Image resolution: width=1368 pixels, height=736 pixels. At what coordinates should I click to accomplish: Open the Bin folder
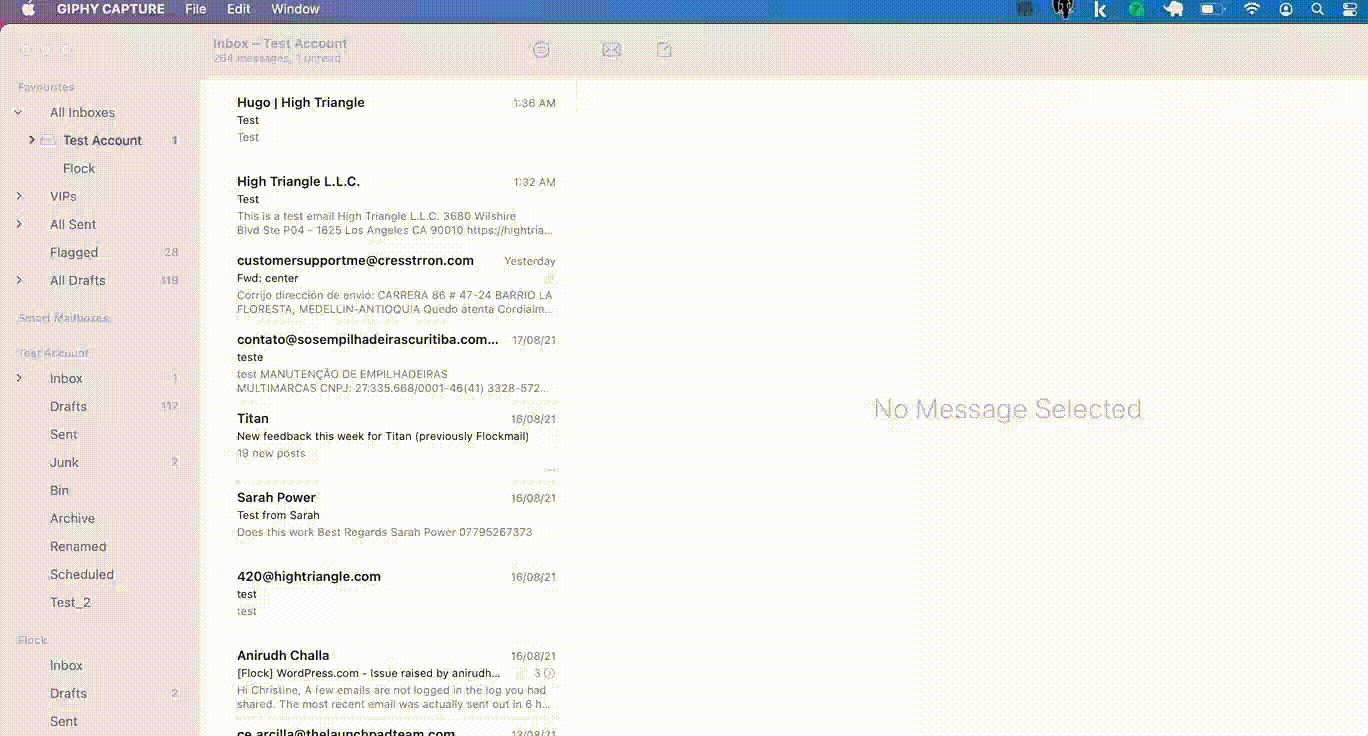coord(60,491)
